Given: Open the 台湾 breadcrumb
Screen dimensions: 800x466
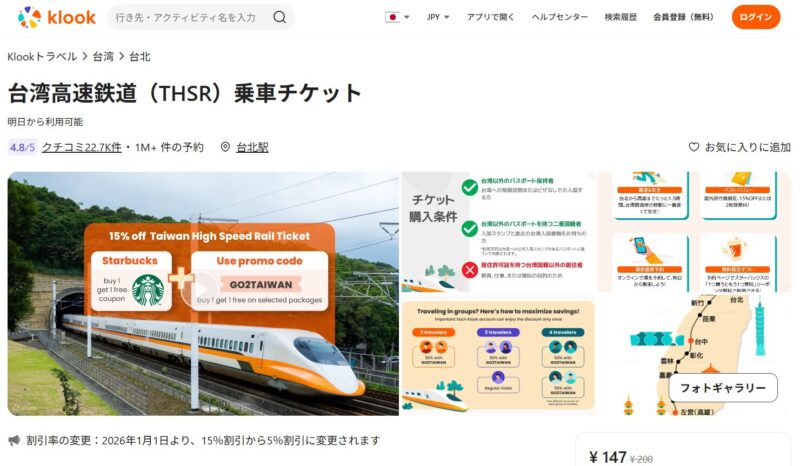Looking at the screenshot, I should (103, 57).
